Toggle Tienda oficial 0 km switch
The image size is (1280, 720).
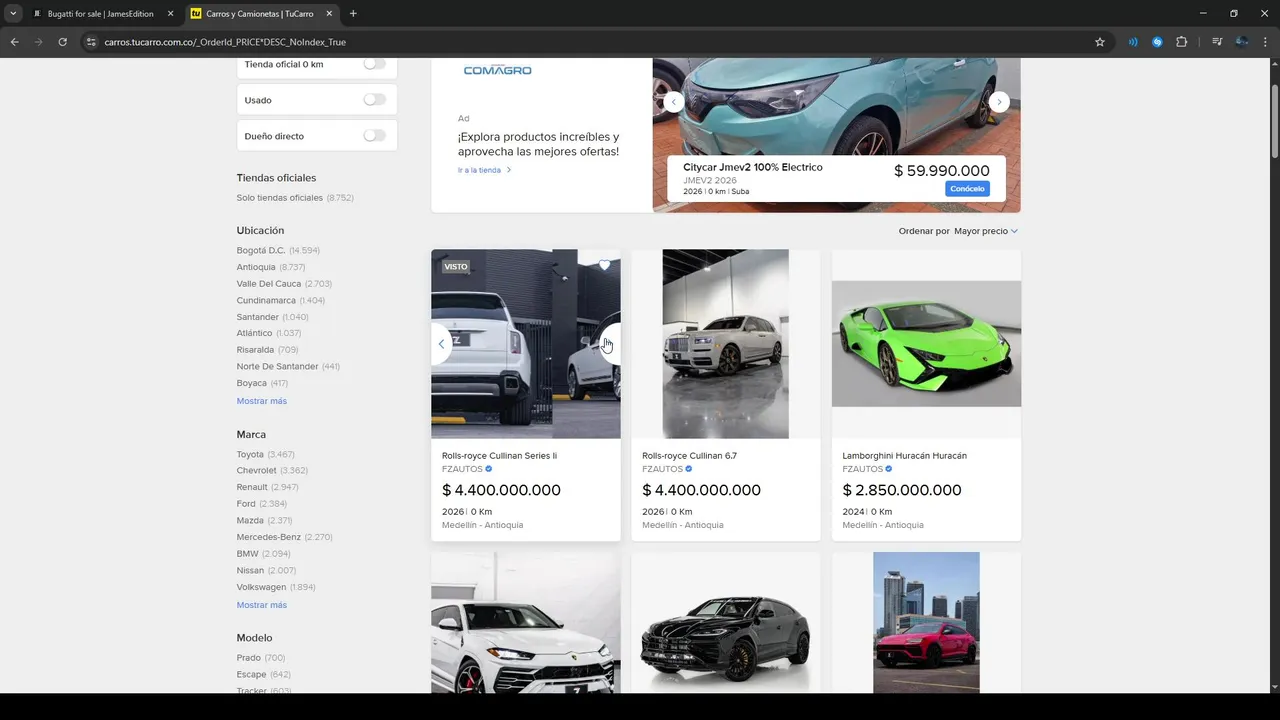coord(374,64)
